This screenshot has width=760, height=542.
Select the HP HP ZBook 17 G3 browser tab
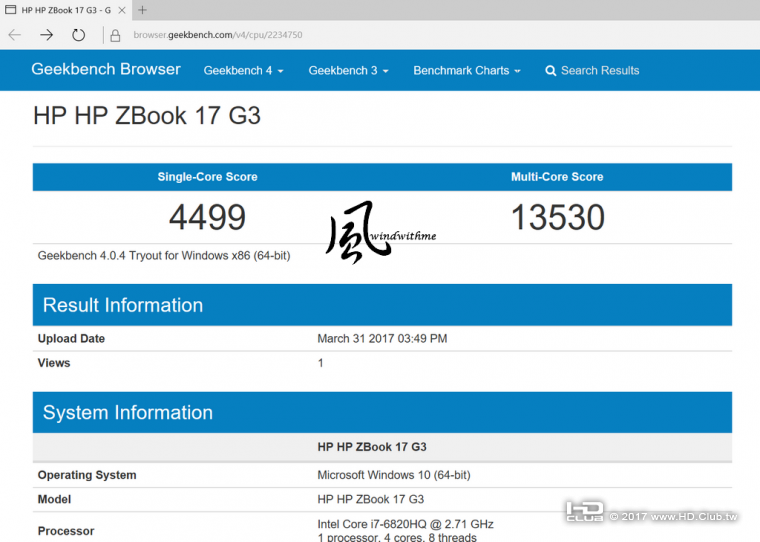pyautogui.click(x=65, y=10)
